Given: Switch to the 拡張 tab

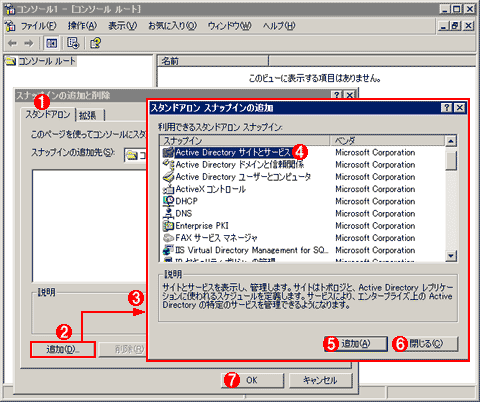Looking at the screenshot, I should click(x=88, y=115).
